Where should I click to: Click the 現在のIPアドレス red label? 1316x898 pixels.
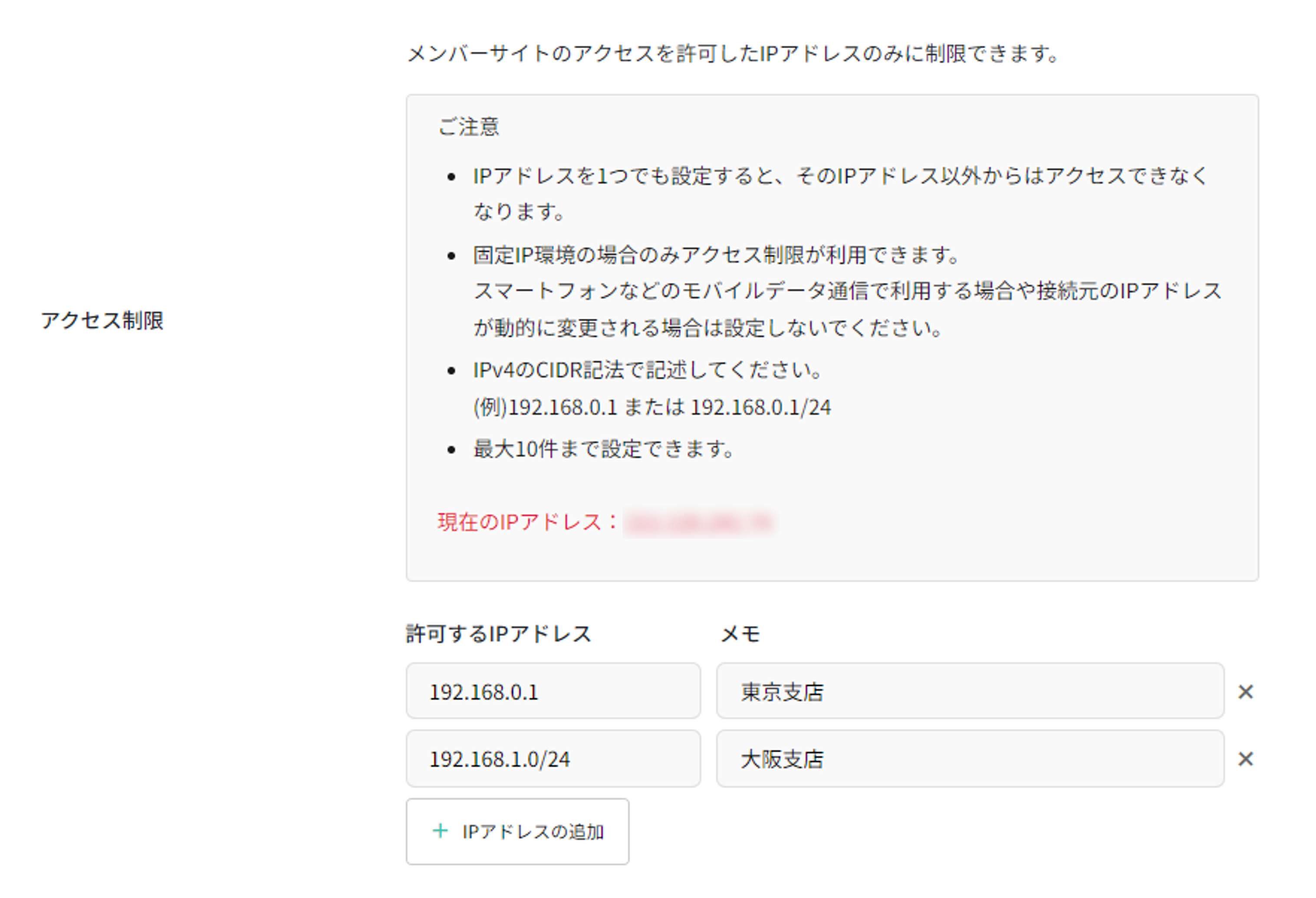point(526,523)
